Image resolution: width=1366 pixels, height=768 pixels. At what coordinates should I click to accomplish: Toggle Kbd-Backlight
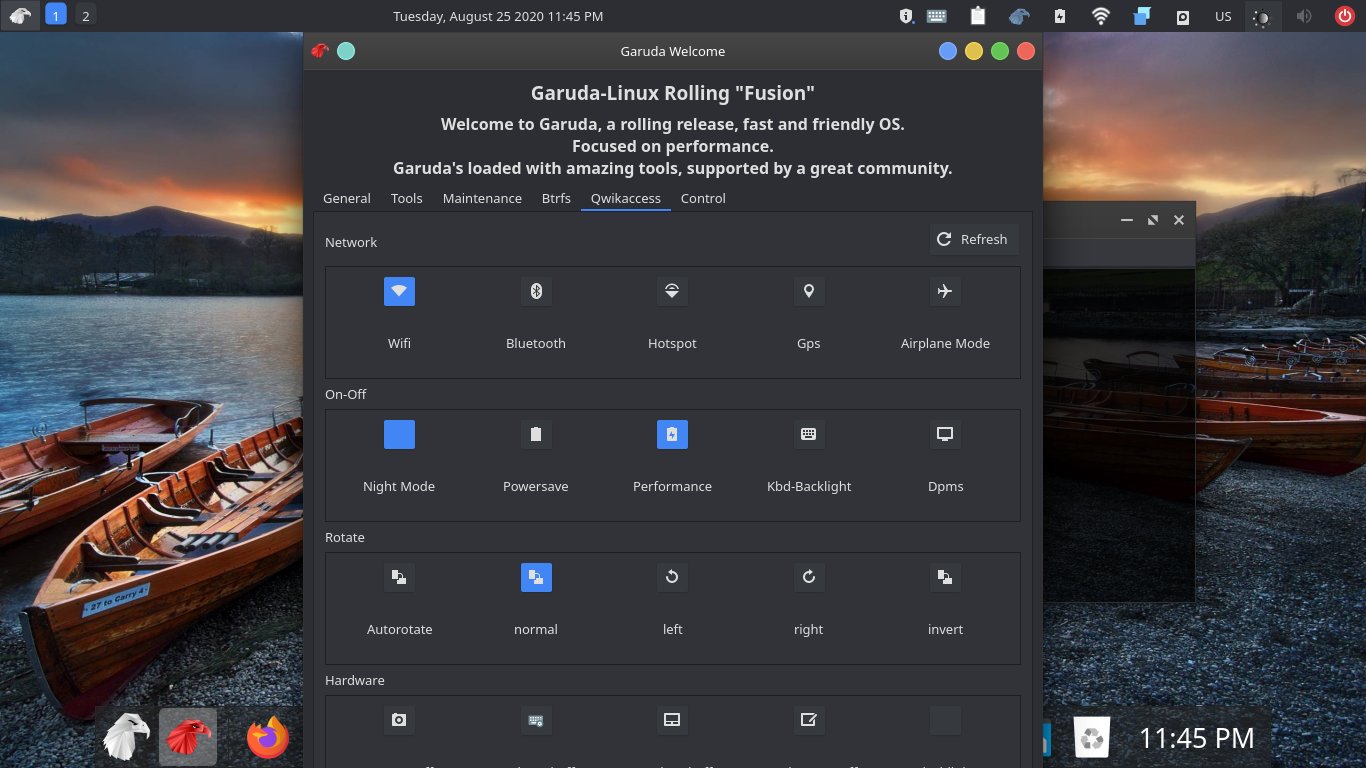click(x=809, y=434)
